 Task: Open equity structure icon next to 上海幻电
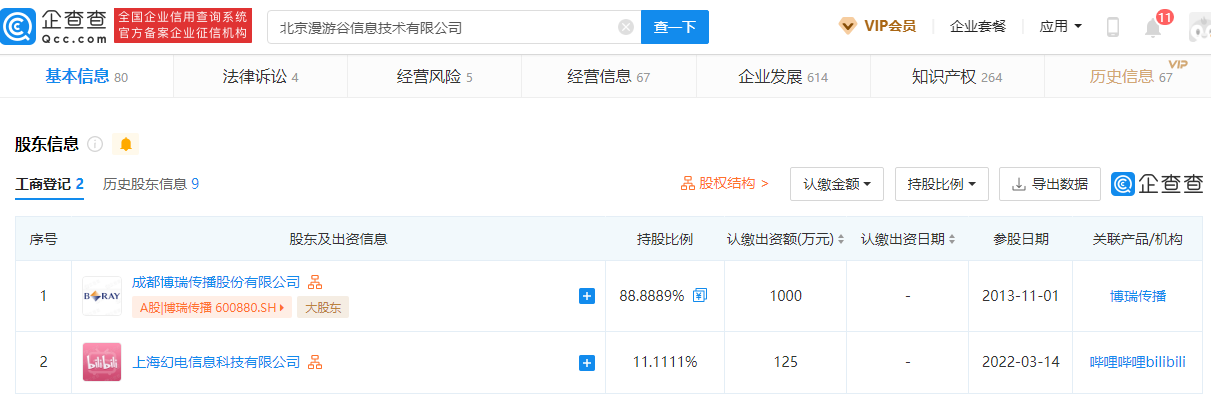coord(315,361)
